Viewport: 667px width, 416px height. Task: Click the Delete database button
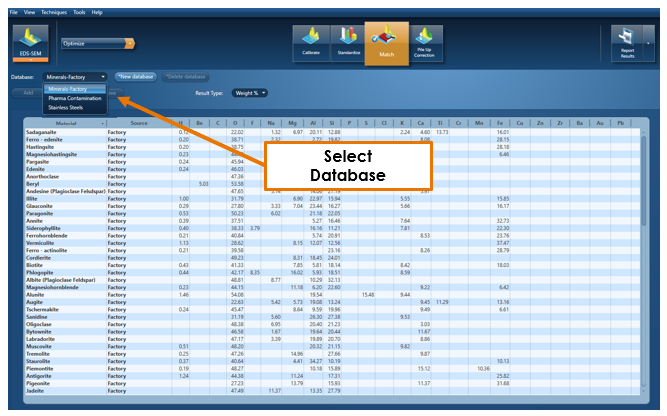pos(184,76)
